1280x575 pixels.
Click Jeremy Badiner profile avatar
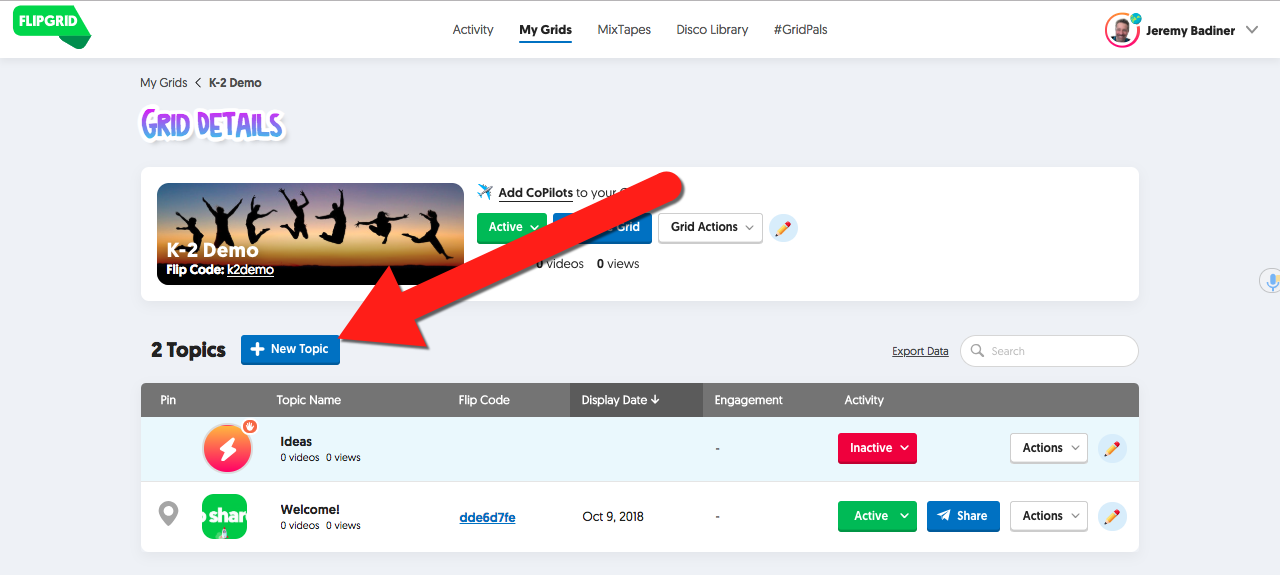(1123, 30)
